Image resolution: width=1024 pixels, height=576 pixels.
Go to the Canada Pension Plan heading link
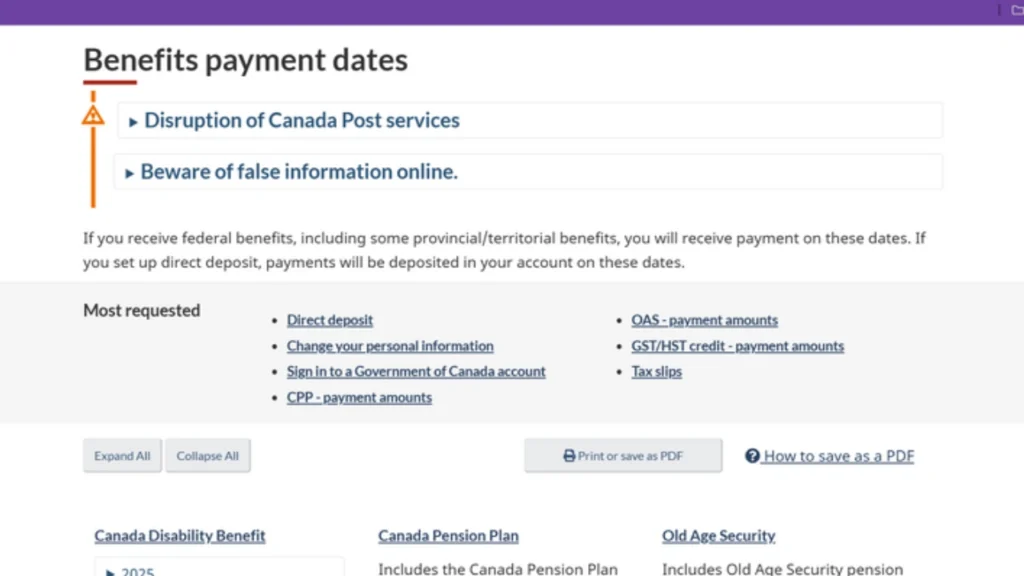coord(448,536)
